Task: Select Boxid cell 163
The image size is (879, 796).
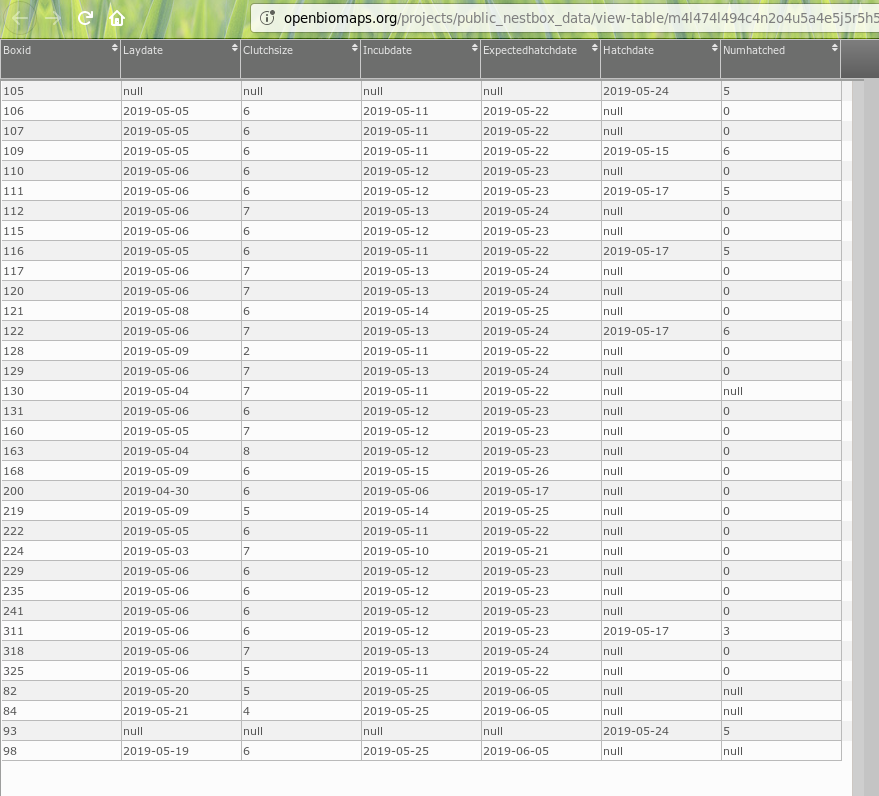Action: click(61, 451)
